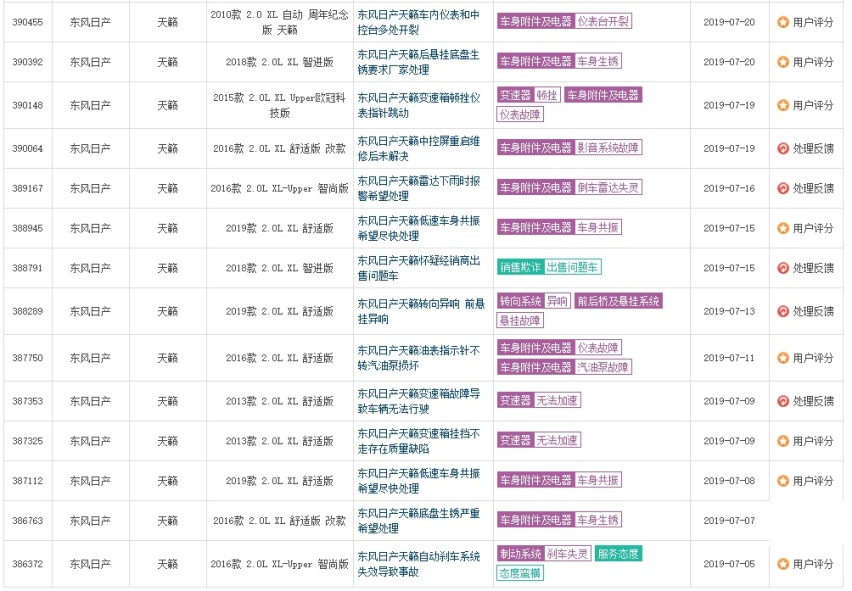This screenshot has height=591, width=852.
Task: Click the date 2019-07-11
Action: point(729,358)
